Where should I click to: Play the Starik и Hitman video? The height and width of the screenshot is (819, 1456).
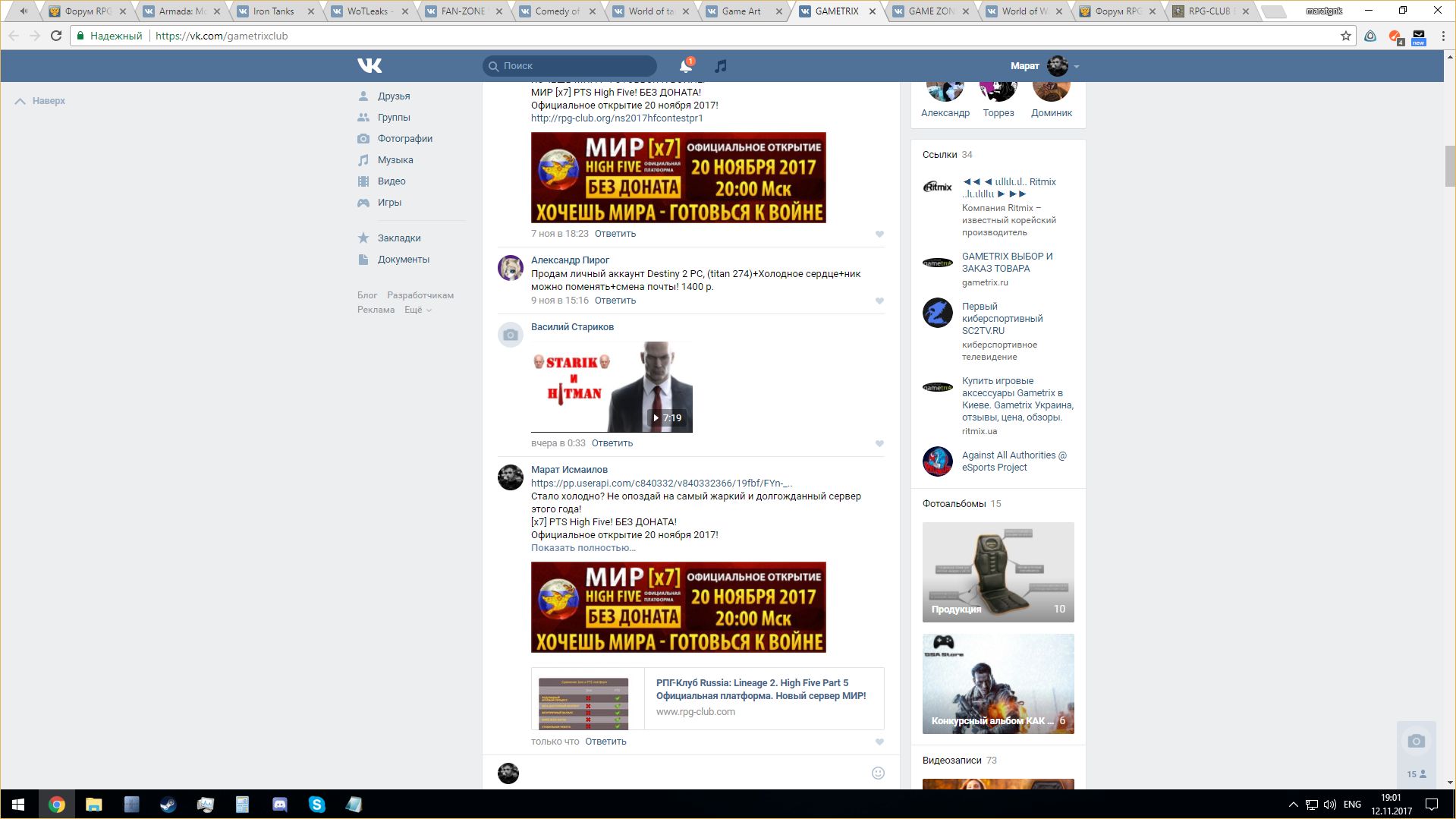coord(612,387)
